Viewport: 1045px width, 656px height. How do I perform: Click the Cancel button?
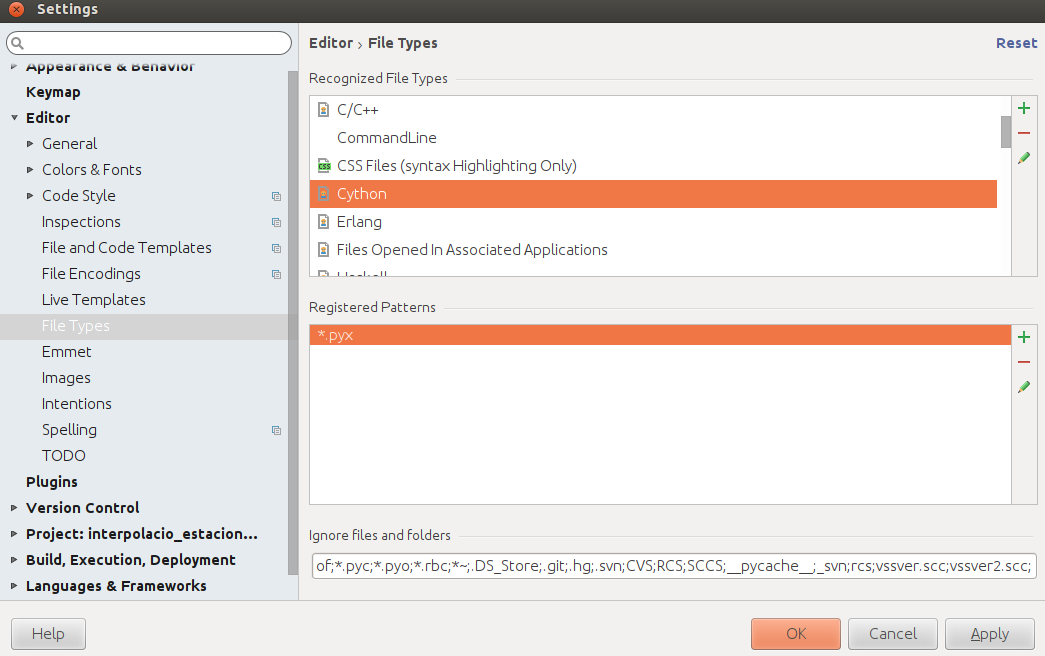[x=892, y=633]
